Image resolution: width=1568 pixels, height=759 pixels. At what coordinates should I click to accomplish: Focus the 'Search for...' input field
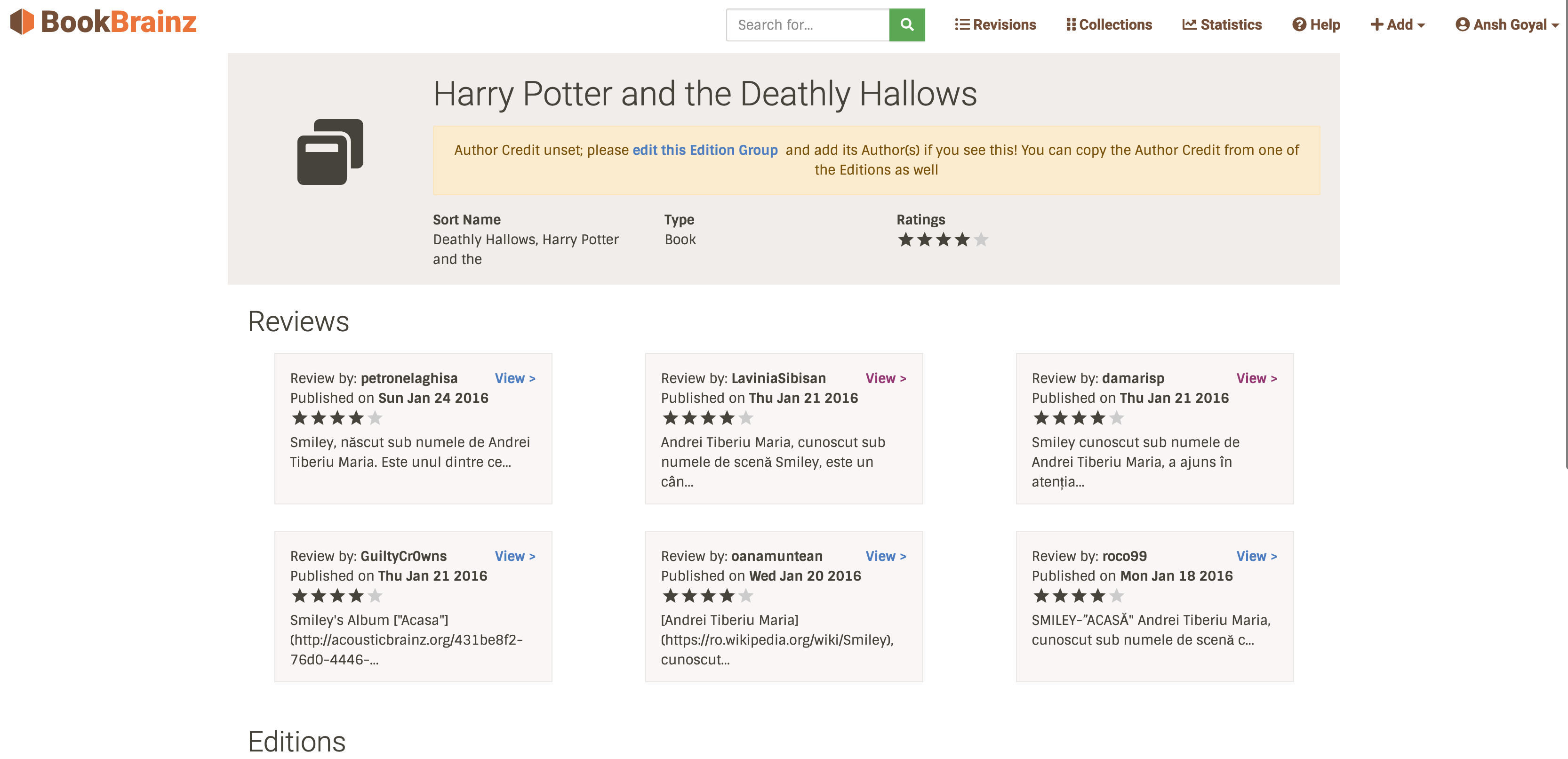tap(808, 25)
